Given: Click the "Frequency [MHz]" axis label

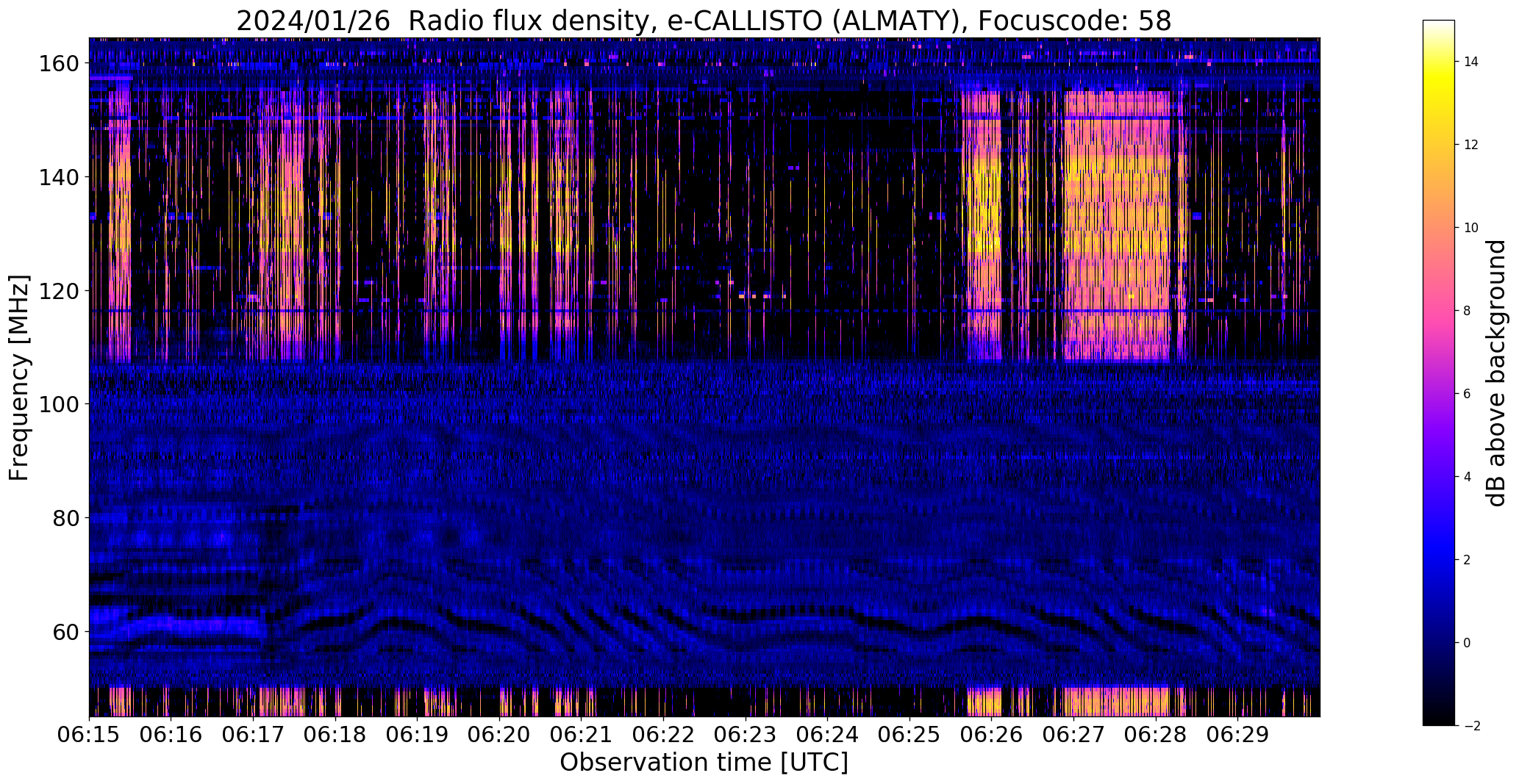Looking at the screenshot, I should pos(19,378).
